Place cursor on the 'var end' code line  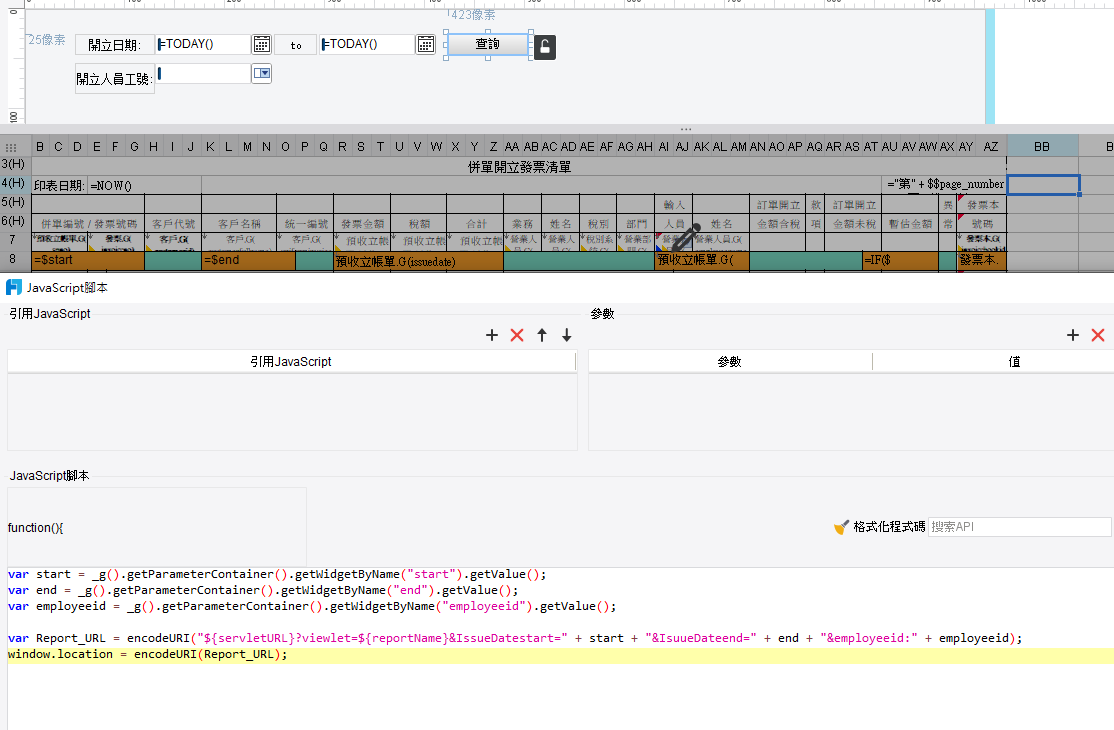pos(263,590)
